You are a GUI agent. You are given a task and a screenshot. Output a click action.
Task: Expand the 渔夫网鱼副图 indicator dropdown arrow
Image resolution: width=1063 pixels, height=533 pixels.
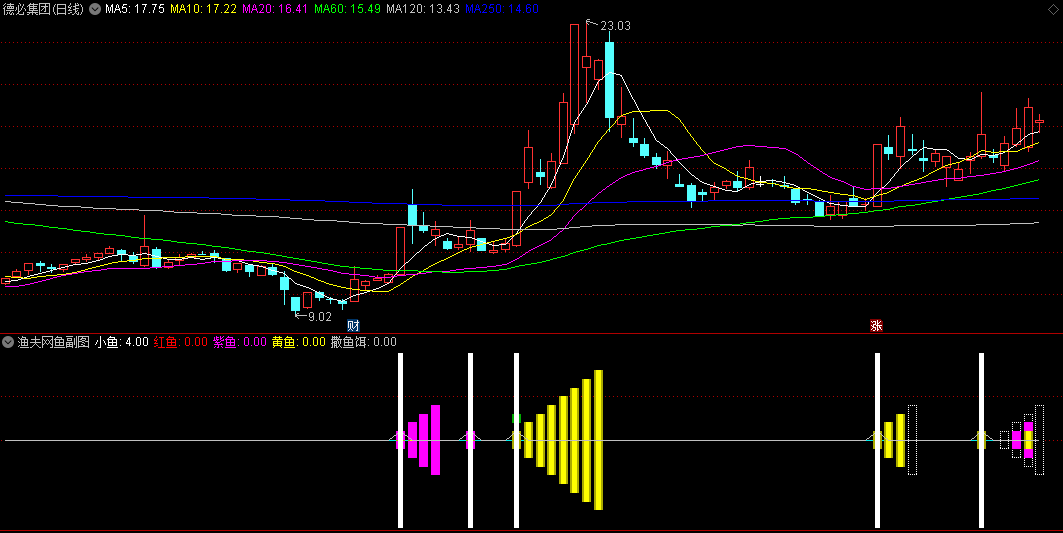(8, 342)
